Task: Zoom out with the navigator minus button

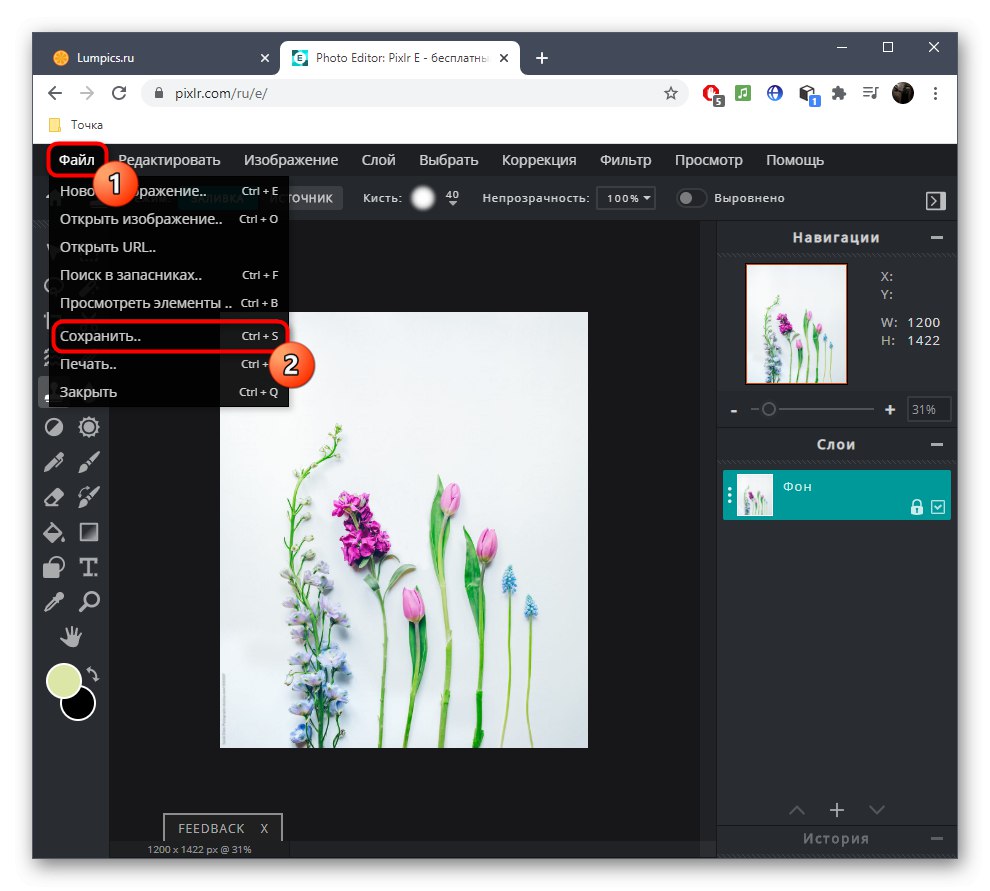Action: 734,410
